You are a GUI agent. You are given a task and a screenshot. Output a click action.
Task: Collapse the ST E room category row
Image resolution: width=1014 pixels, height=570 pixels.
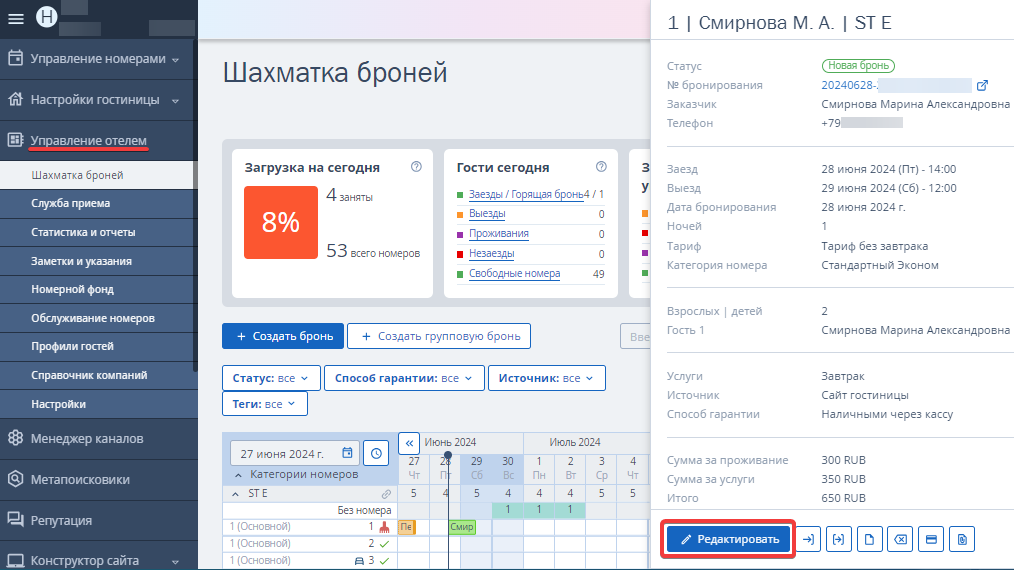[235, 494]
